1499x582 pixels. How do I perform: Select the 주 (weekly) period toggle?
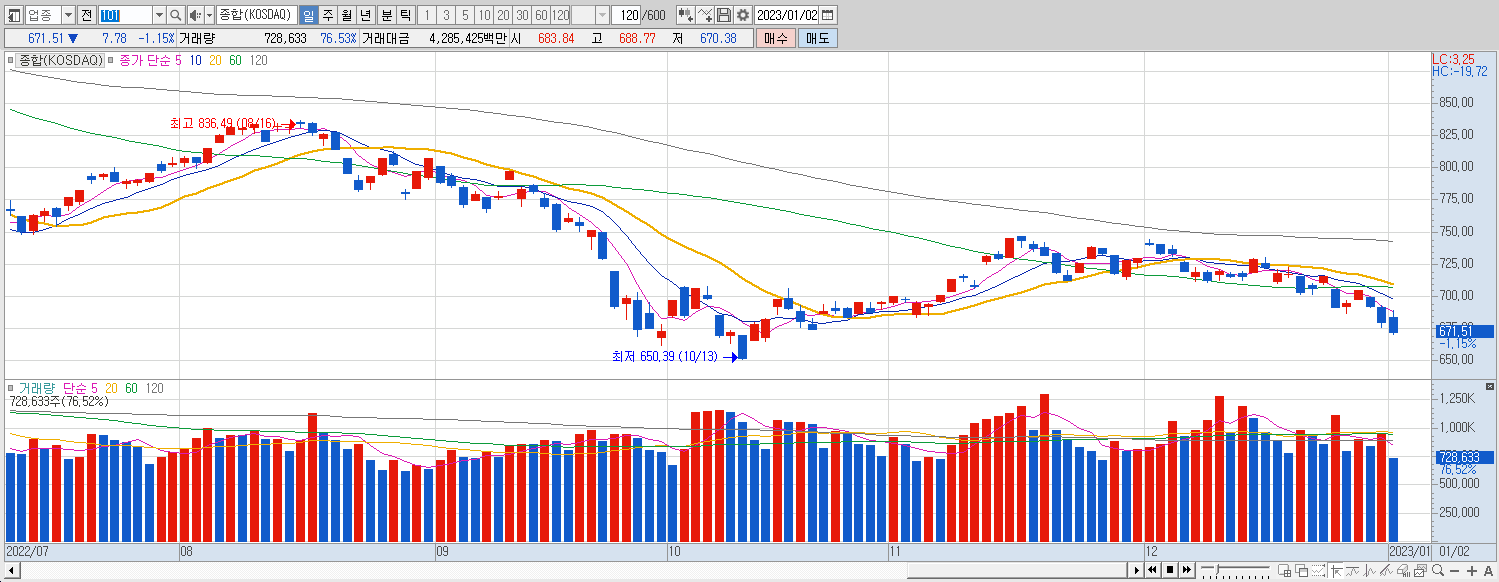point(328,15)
